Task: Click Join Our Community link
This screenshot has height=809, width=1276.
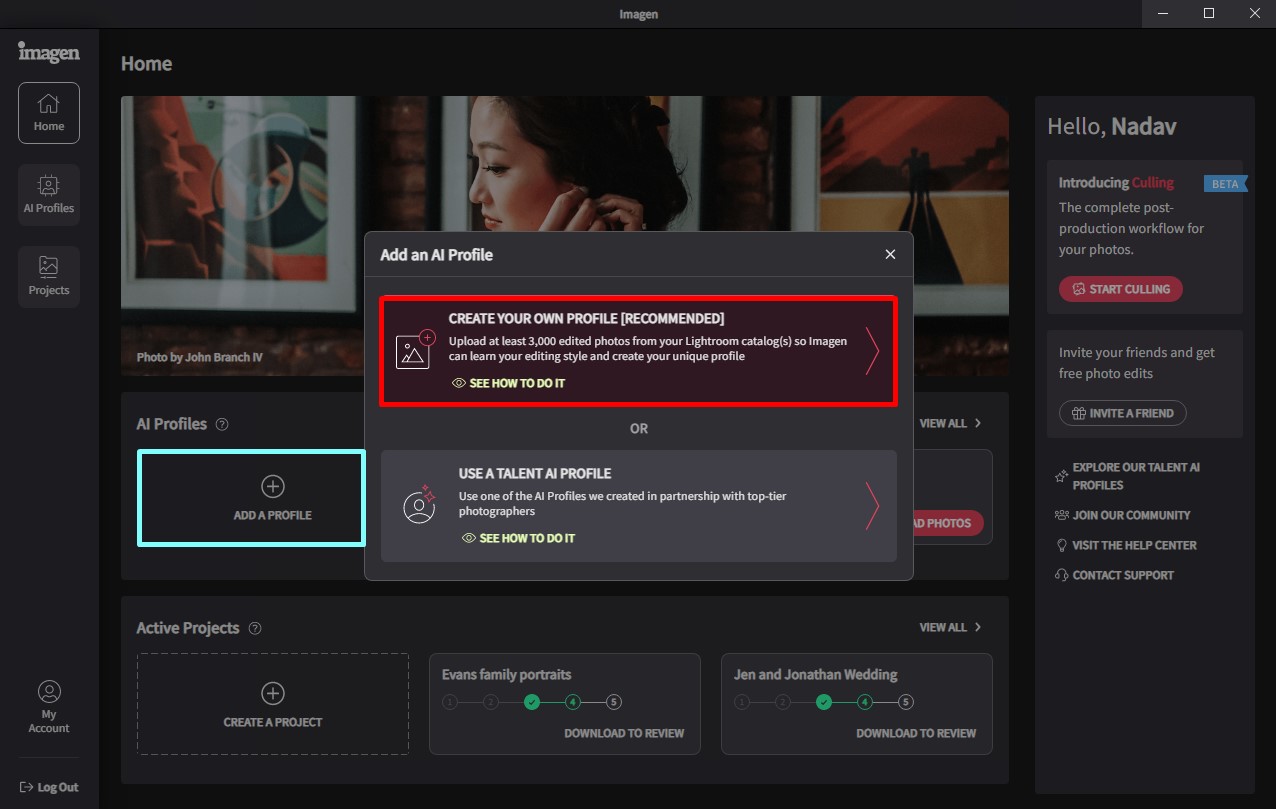Action: [x=1131, y=515]
